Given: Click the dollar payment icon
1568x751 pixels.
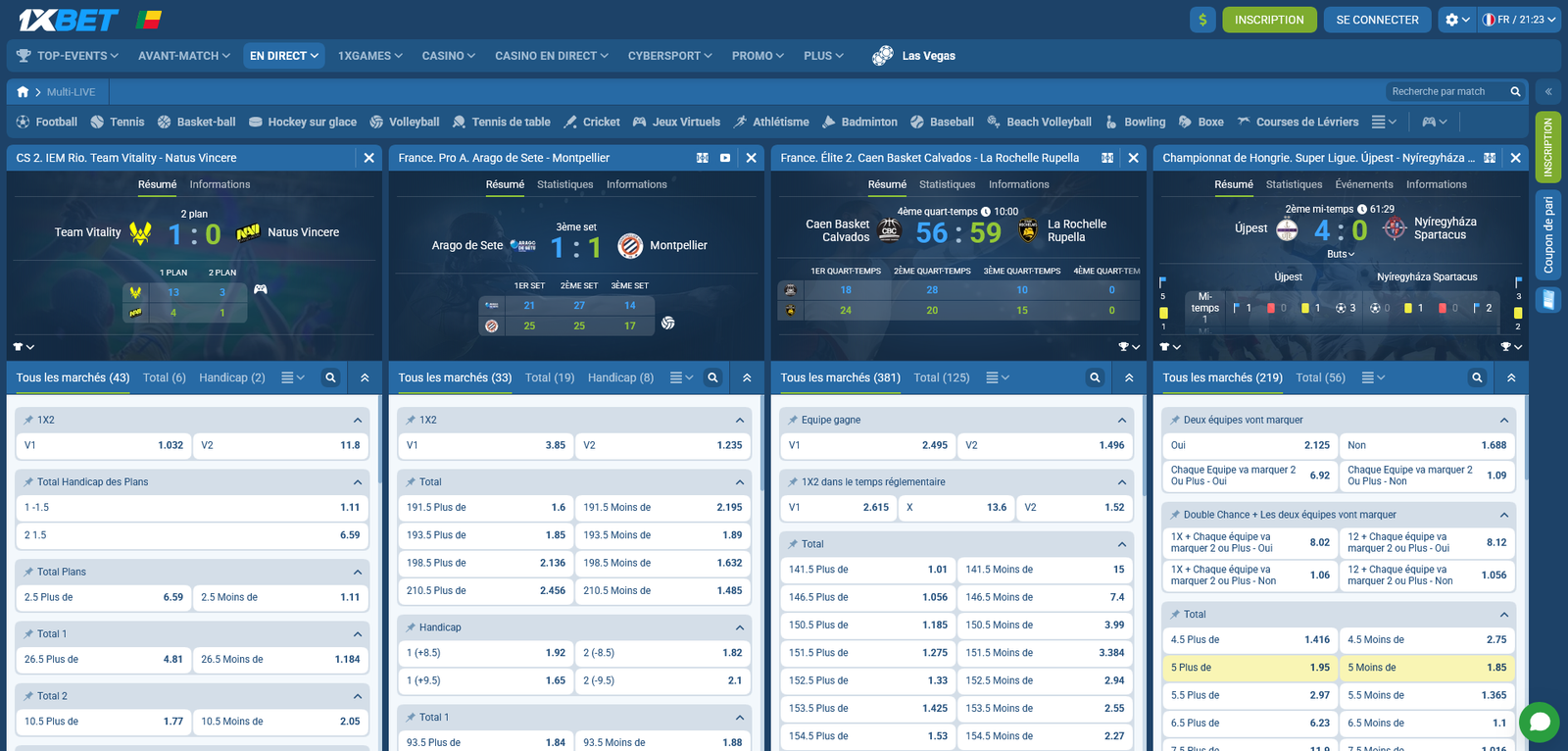Looking at the screenshot, I should [x=1202, y=20].
